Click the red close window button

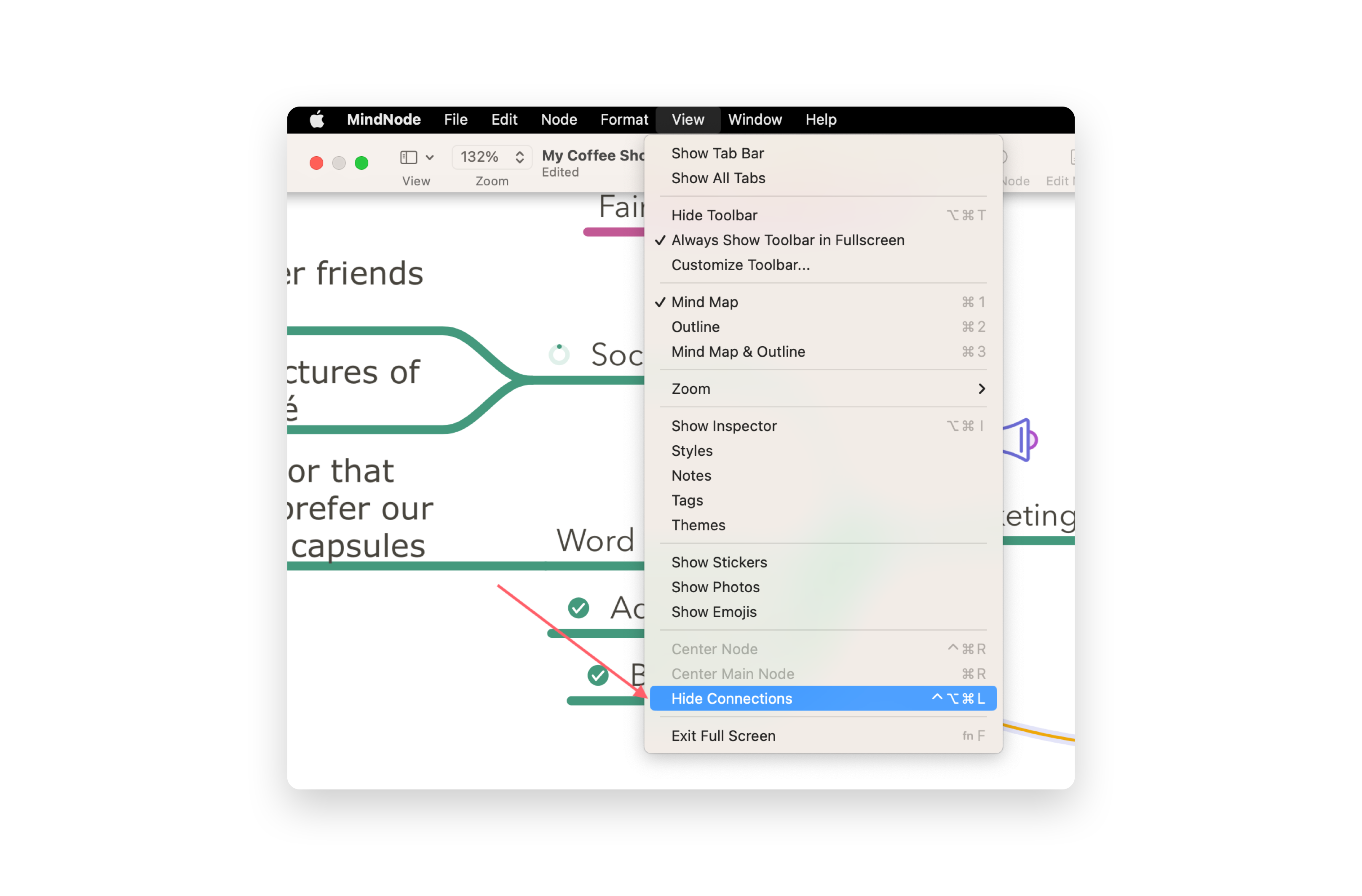pos(316,163)
